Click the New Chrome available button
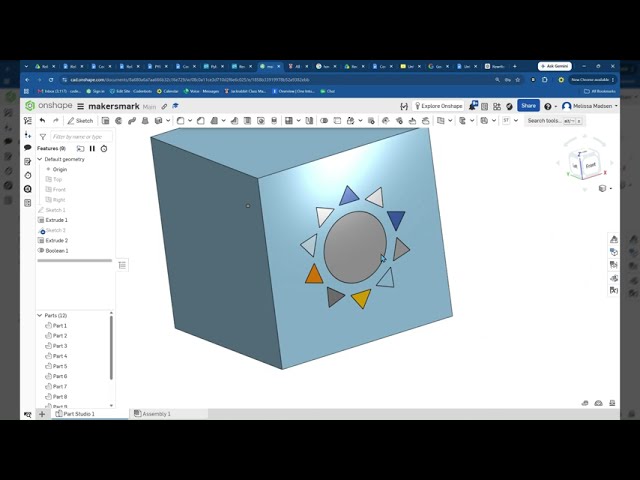 592,80
